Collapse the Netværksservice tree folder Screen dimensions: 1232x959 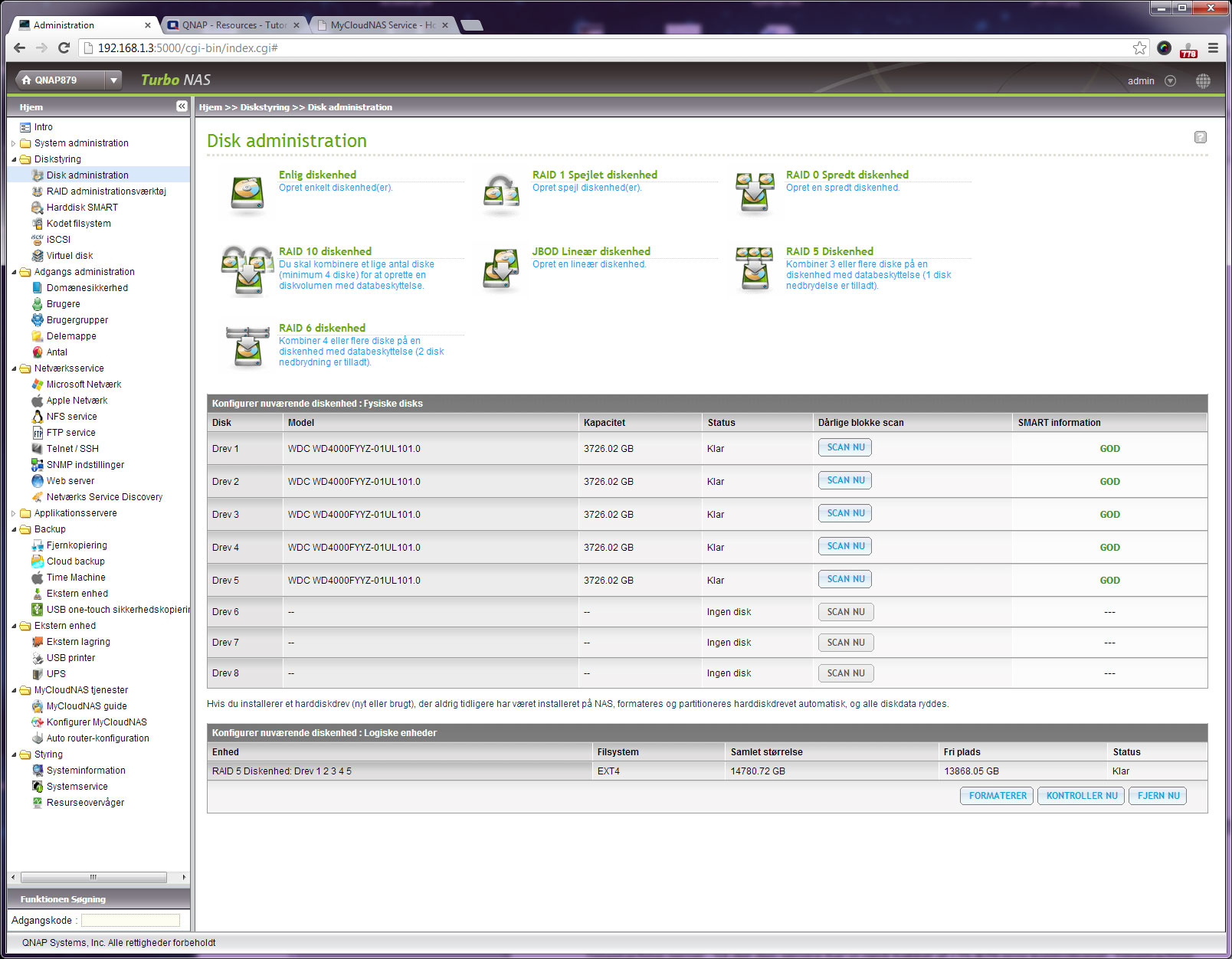click(14, 368)
